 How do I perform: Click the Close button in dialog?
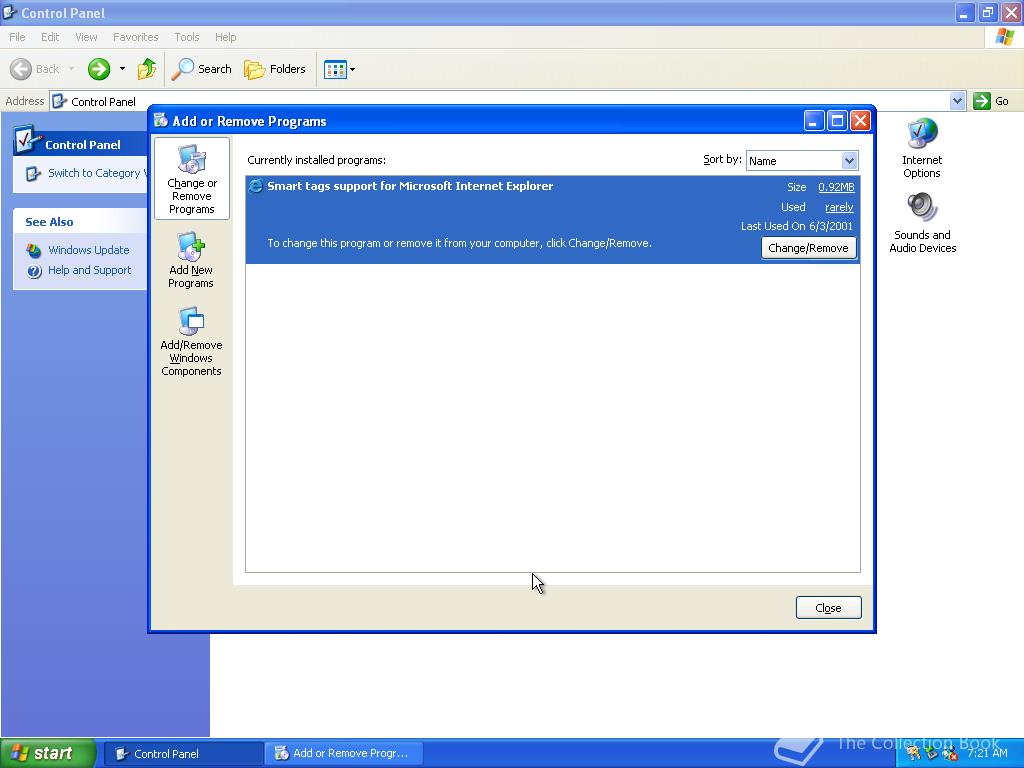(828, 608)
